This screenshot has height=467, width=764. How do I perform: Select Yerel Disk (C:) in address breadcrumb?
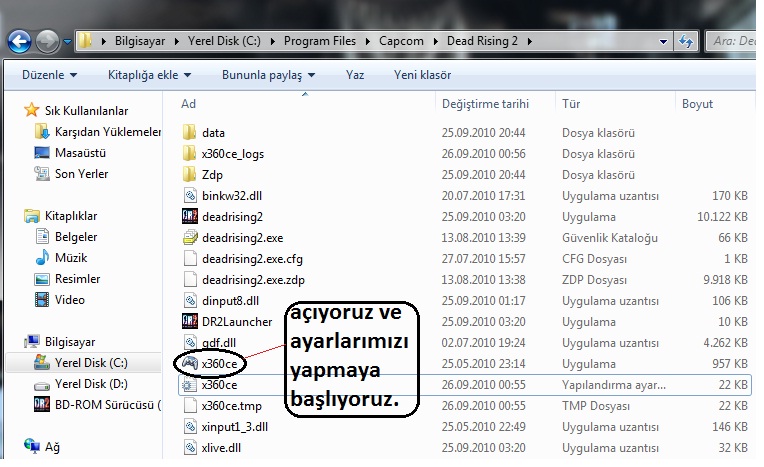coord(224,41)
